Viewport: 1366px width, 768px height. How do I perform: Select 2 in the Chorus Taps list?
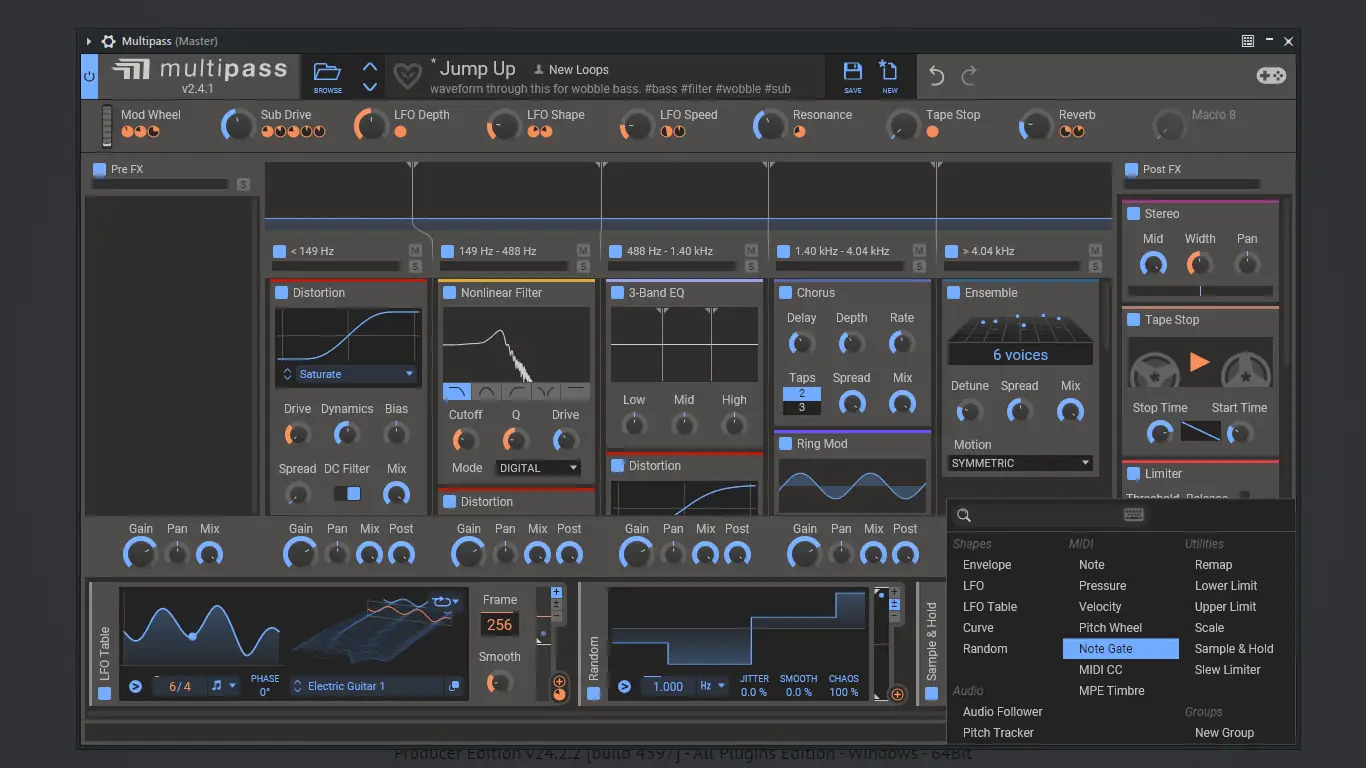coord(802,394)
